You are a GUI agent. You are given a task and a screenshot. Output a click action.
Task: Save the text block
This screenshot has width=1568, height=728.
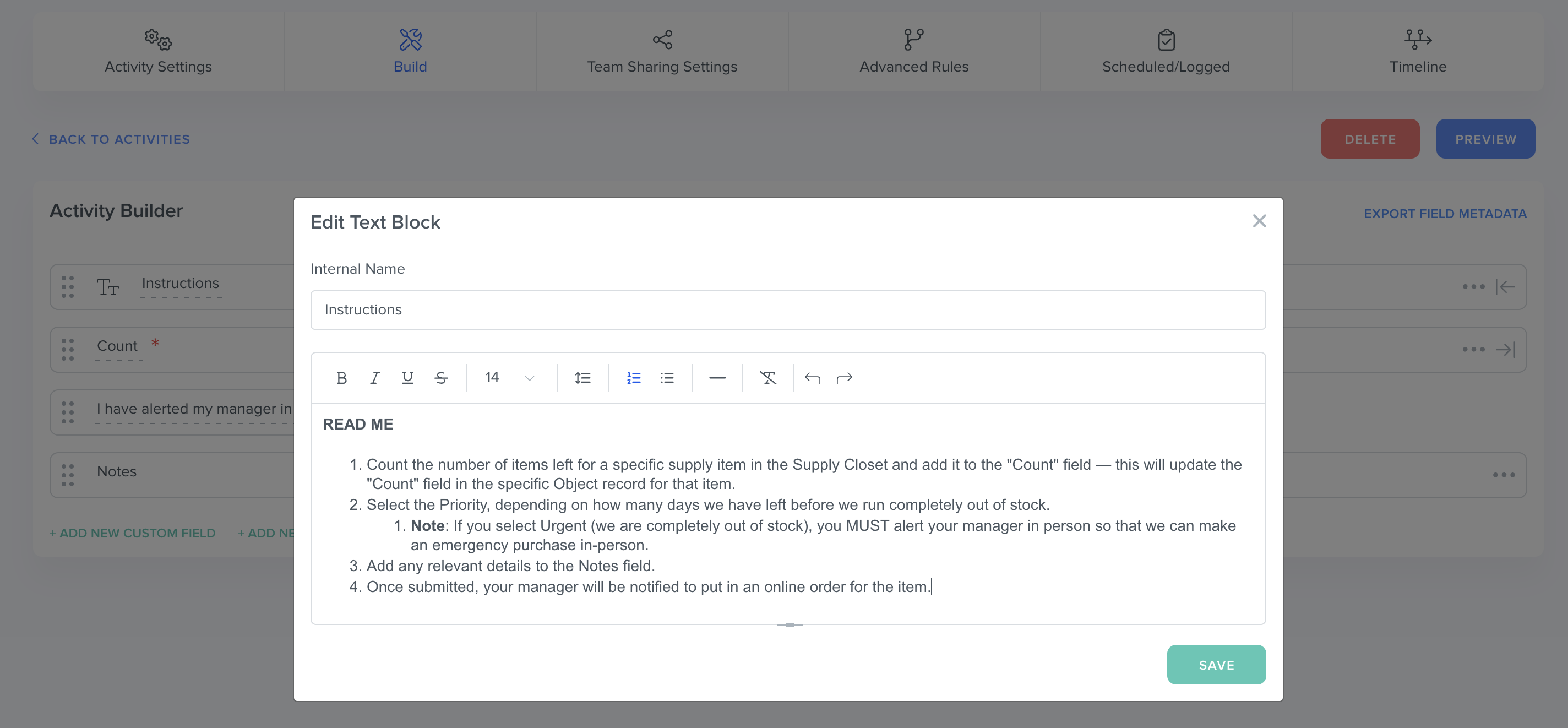click(1216, 665)
